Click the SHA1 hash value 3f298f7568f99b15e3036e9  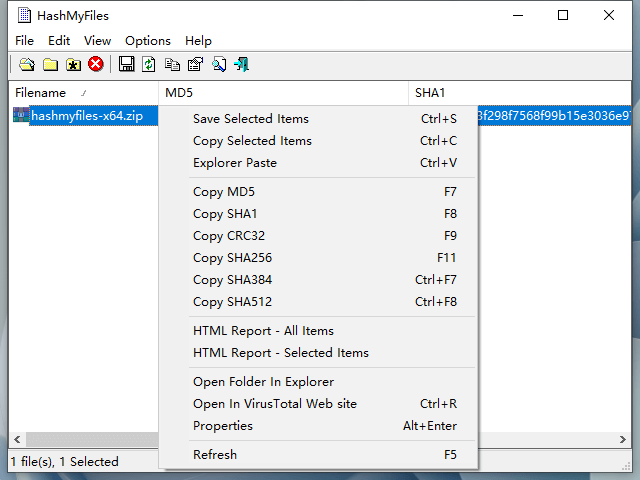pos(554,116)
